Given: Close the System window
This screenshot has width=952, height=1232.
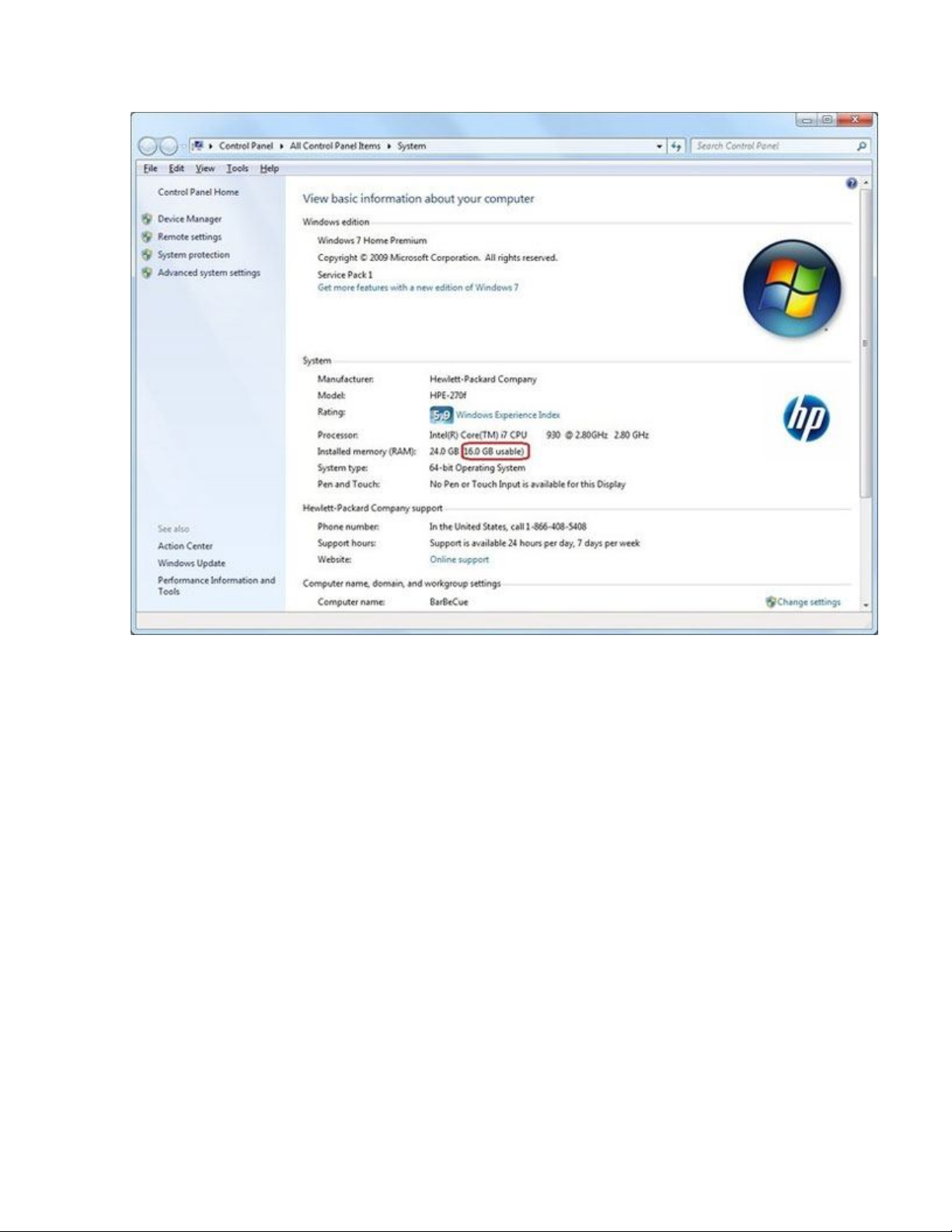Looking at the screenshot, I should point(856,120).
